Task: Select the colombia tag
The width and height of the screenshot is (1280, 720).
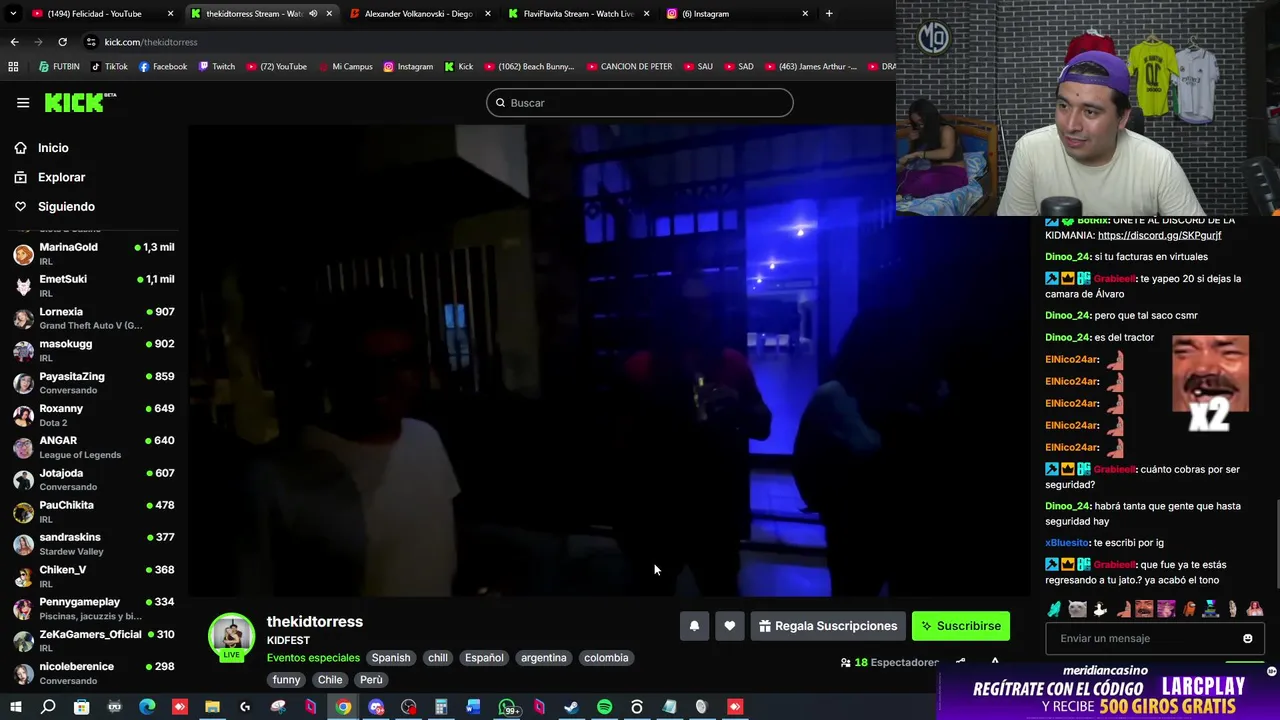Action: pyautogui.click(x=606, y=658)
